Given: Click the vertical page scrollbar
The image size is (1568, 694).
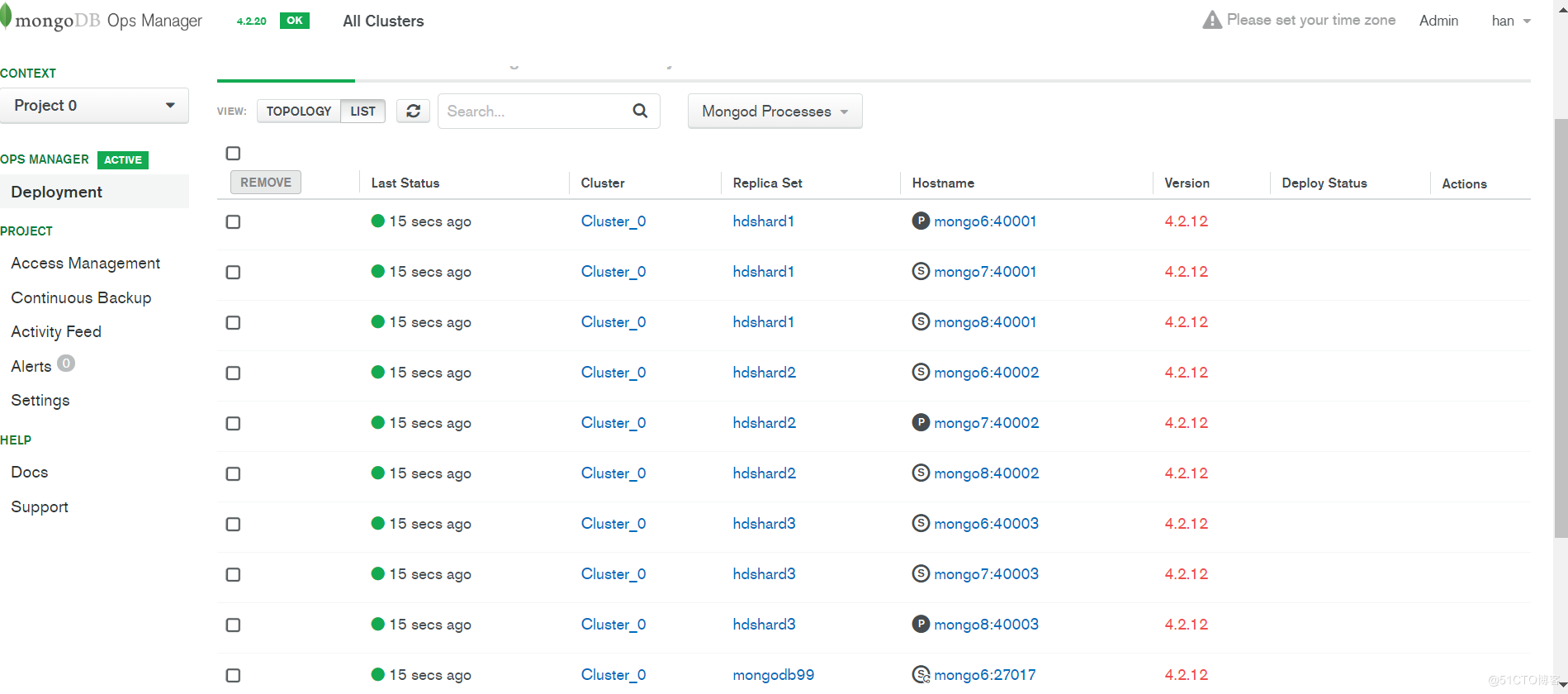Looking at the screenshot, I should pos(1561,328).
